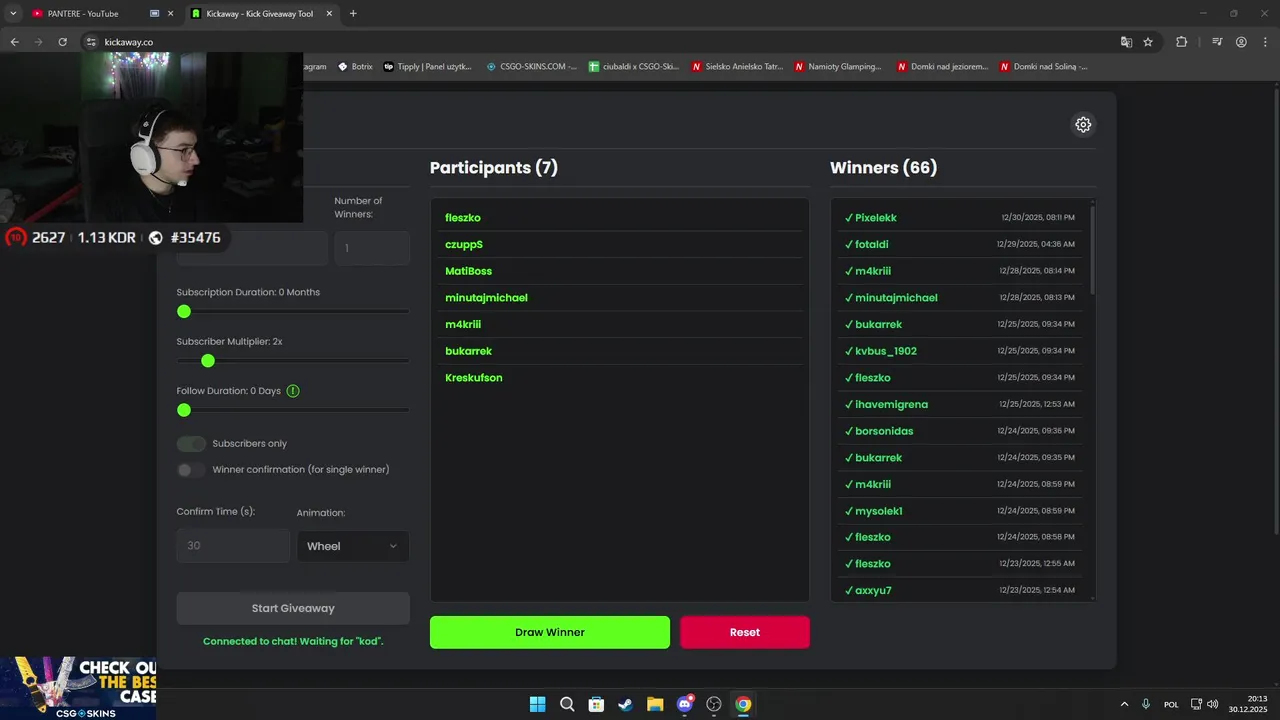This screenshot has height=720, width=1280.
Task: Click the translate page icon
Action: 1126,42
